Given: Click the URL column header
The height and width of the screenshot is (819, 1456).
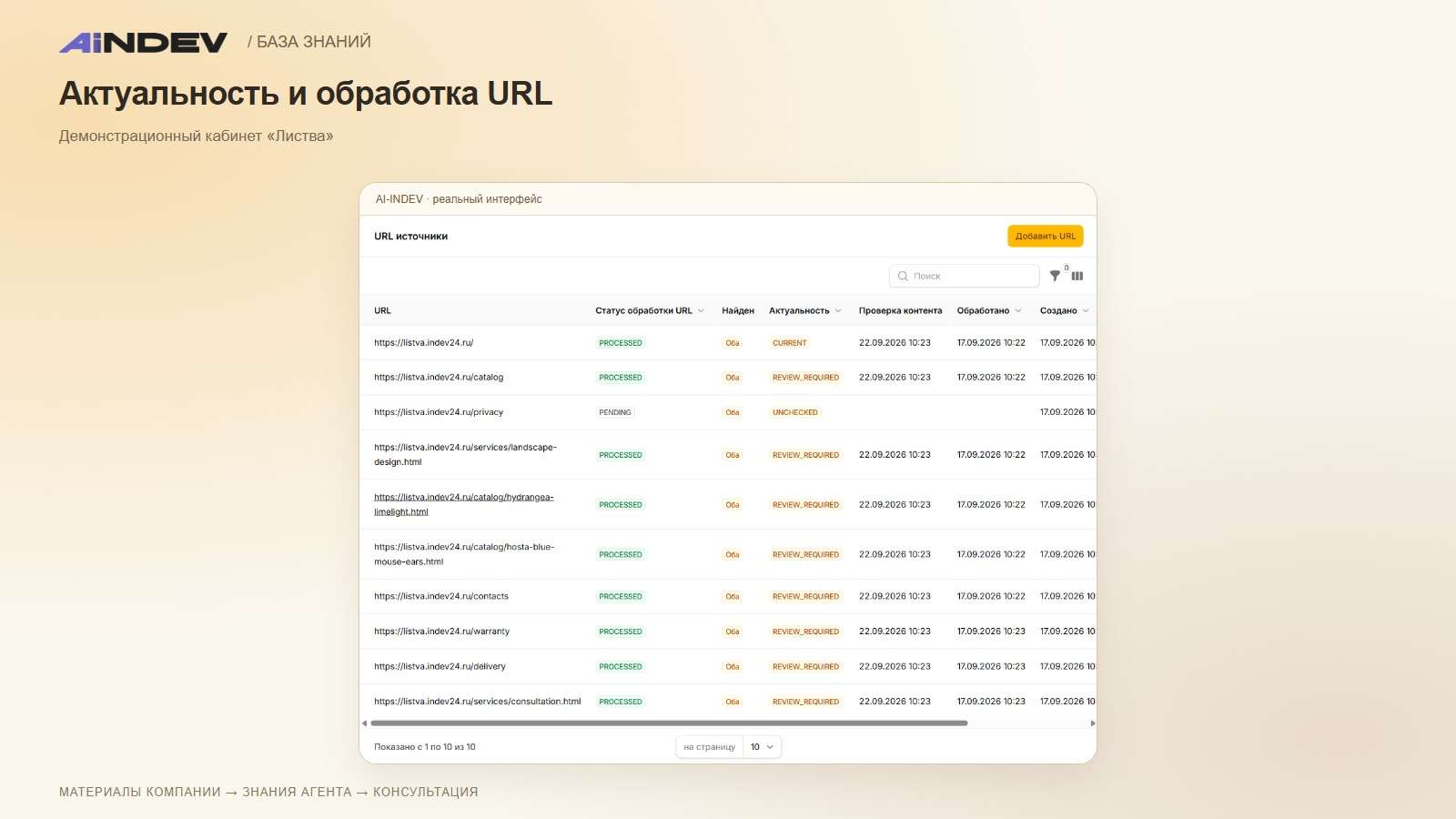Looking at the screenshot, I should pyautogui.click(x=382, y=310).
